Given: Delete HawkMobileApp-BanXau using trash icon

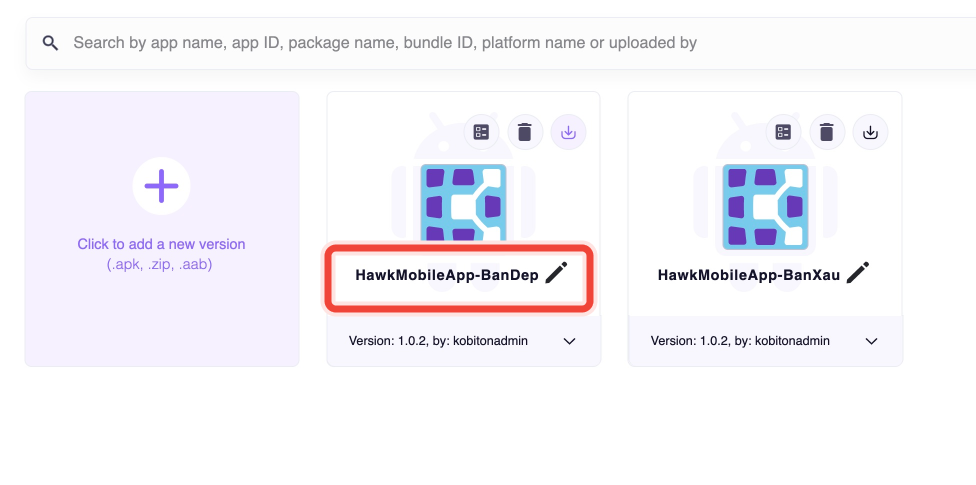Looking at the screenshot, I should (827, 132).
